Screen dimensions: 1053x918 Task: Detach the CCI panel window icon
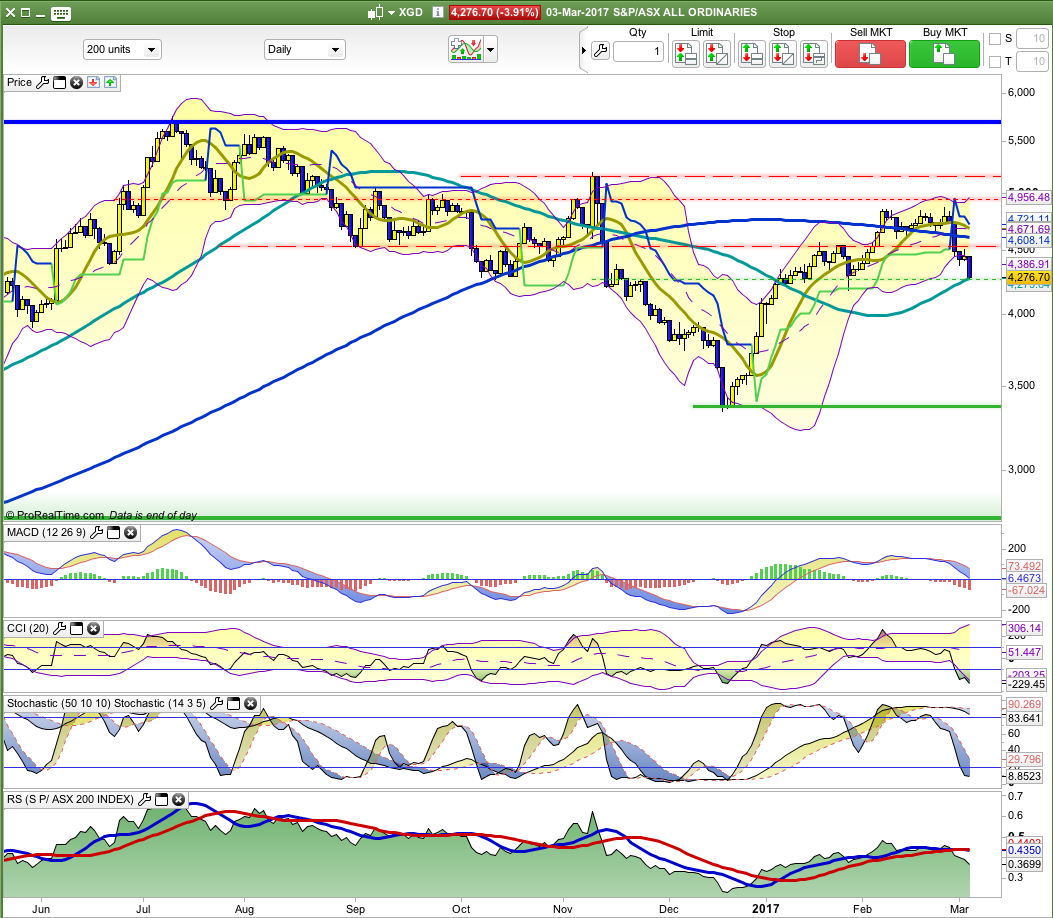(x=77, y=629)
